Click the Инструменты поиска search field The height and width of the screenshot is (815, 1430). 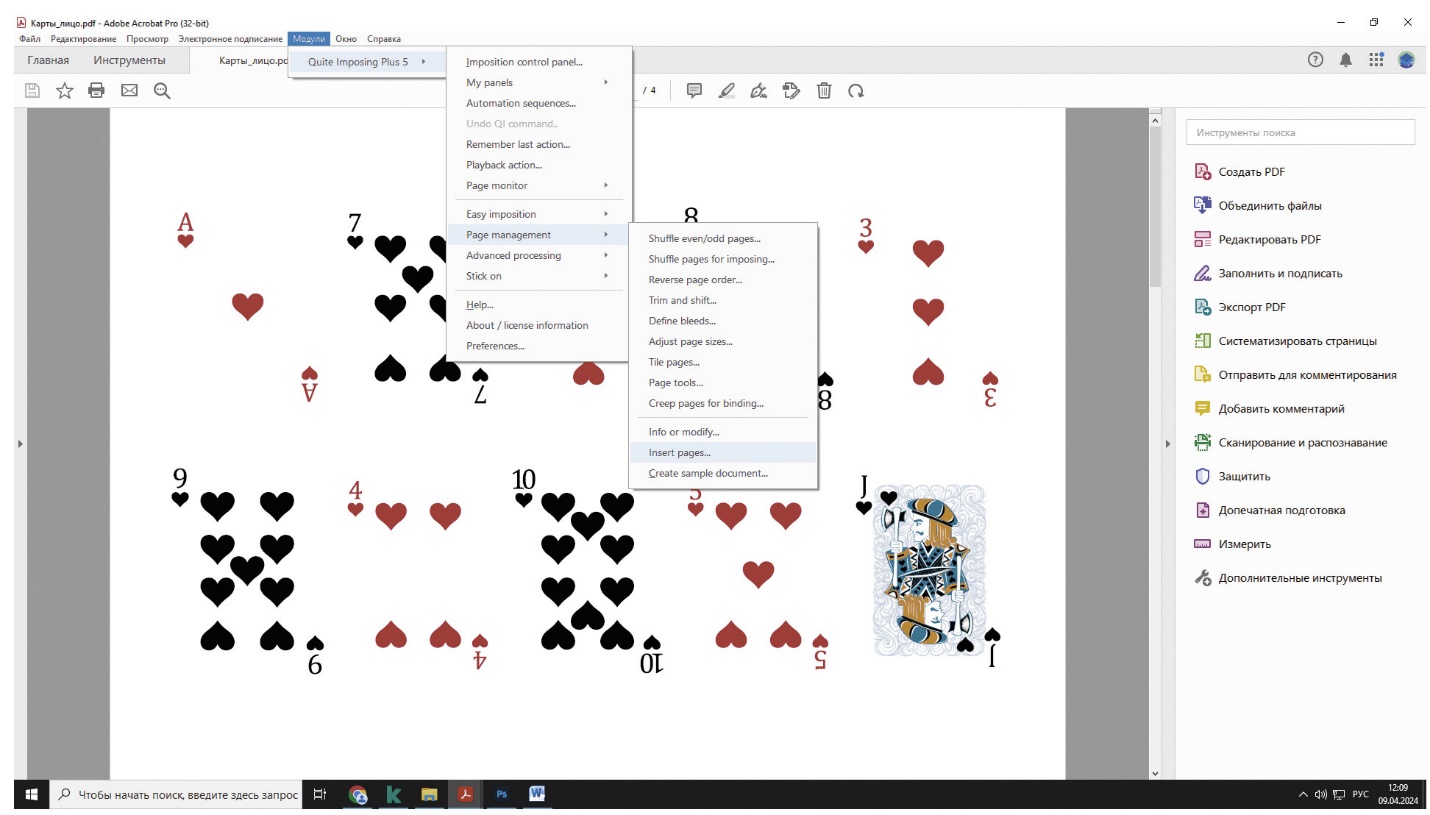pyautogui.click(x=1300, y=132)
